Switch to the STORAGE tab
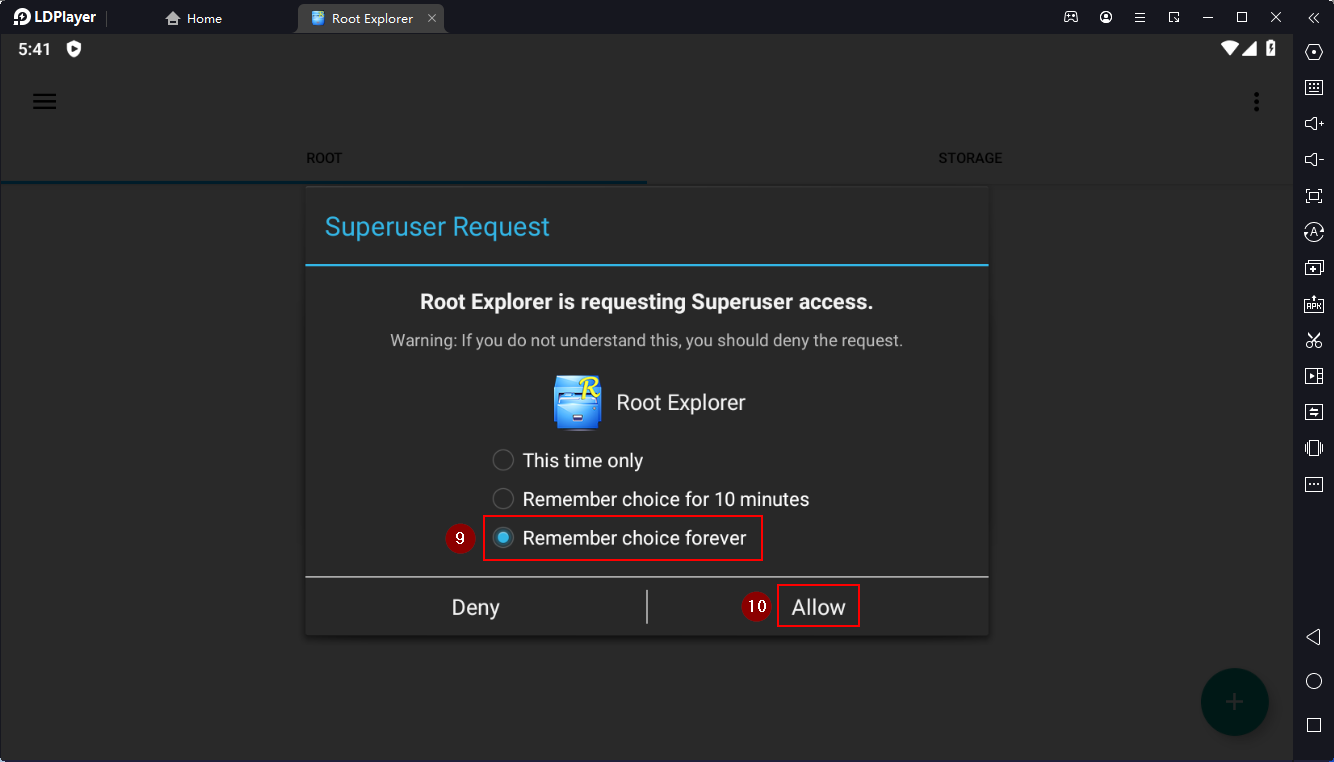The image size is (1334, 762). coord(970,158)
